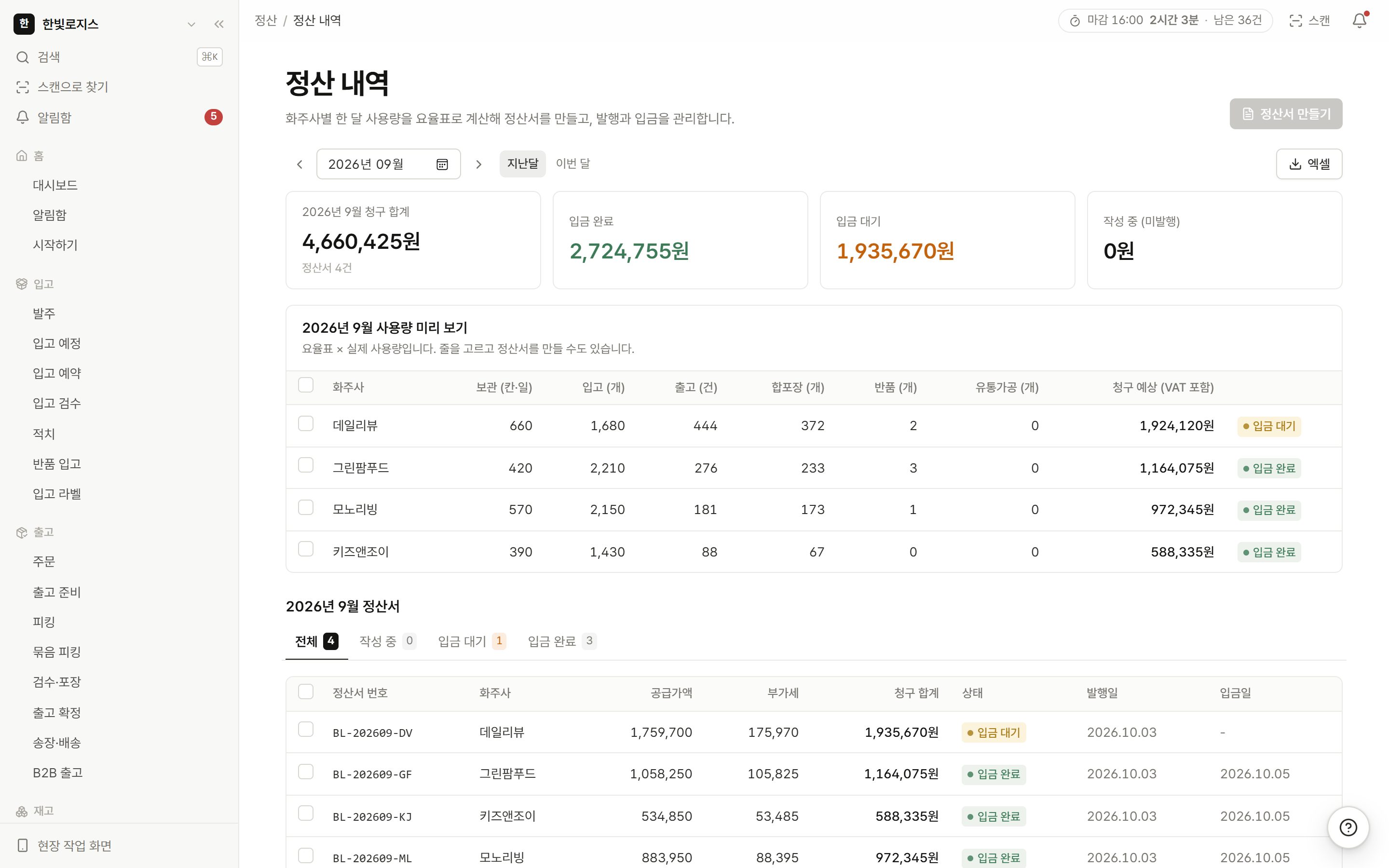Go to previous month with left chevron

click(300, 164)
